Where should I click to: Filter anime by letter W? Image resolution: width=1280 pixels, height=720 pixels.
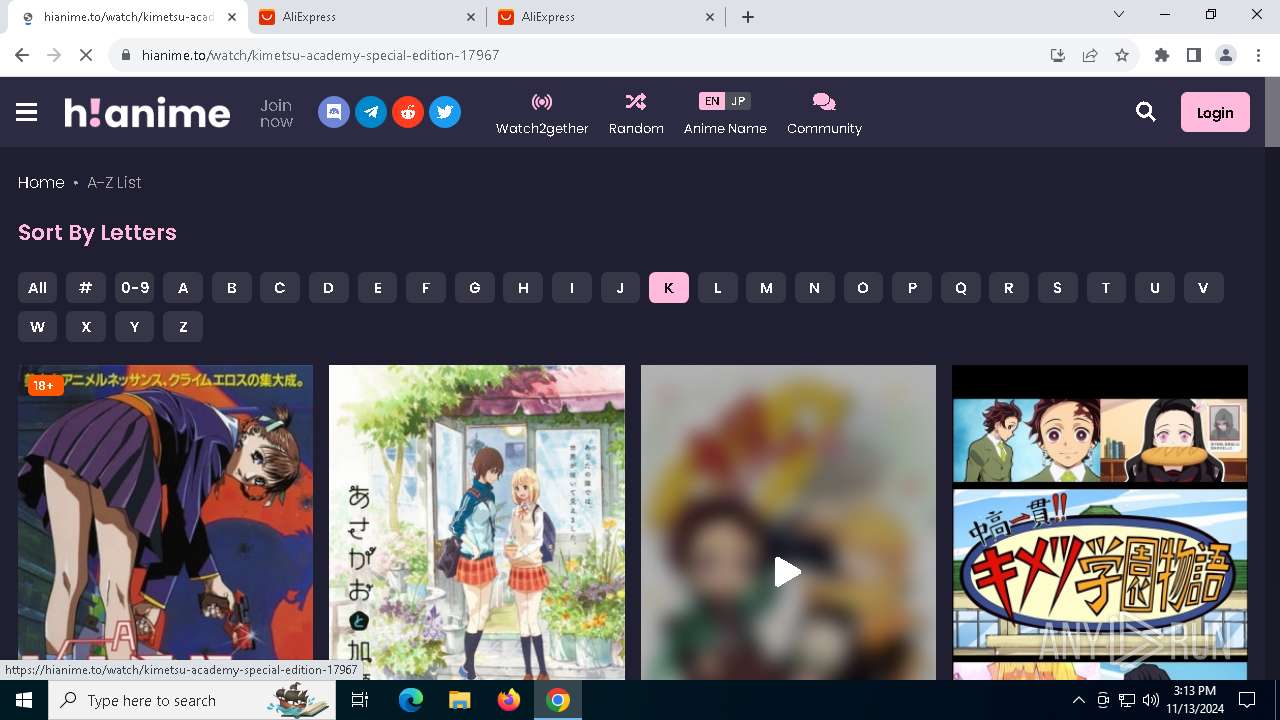[x=37, y=327]
